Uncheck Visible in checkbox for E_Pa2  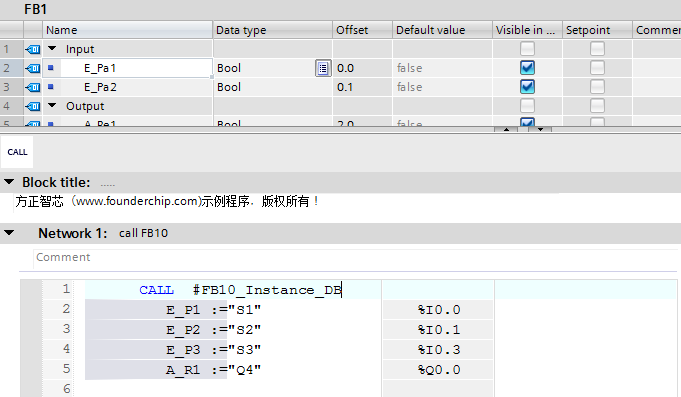click(x=527, y=87)
